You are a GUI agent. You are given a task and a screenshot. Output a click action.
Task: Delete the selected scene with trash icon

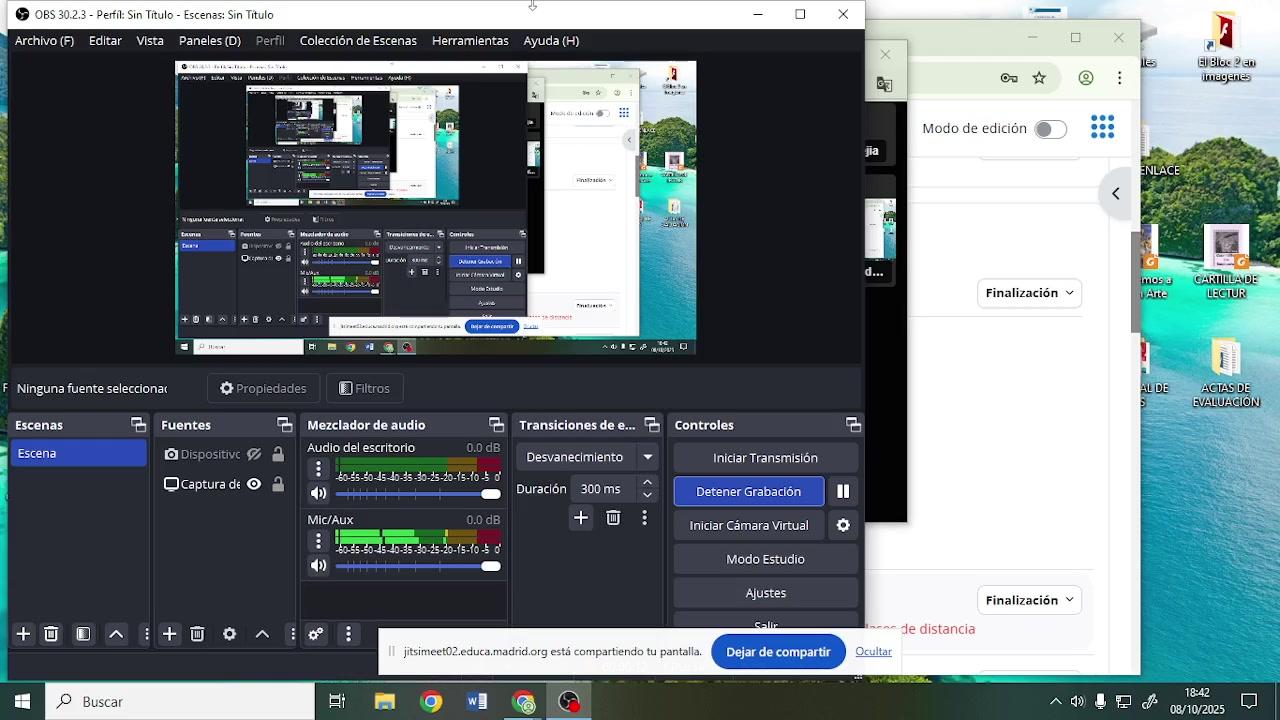point(51,634)
